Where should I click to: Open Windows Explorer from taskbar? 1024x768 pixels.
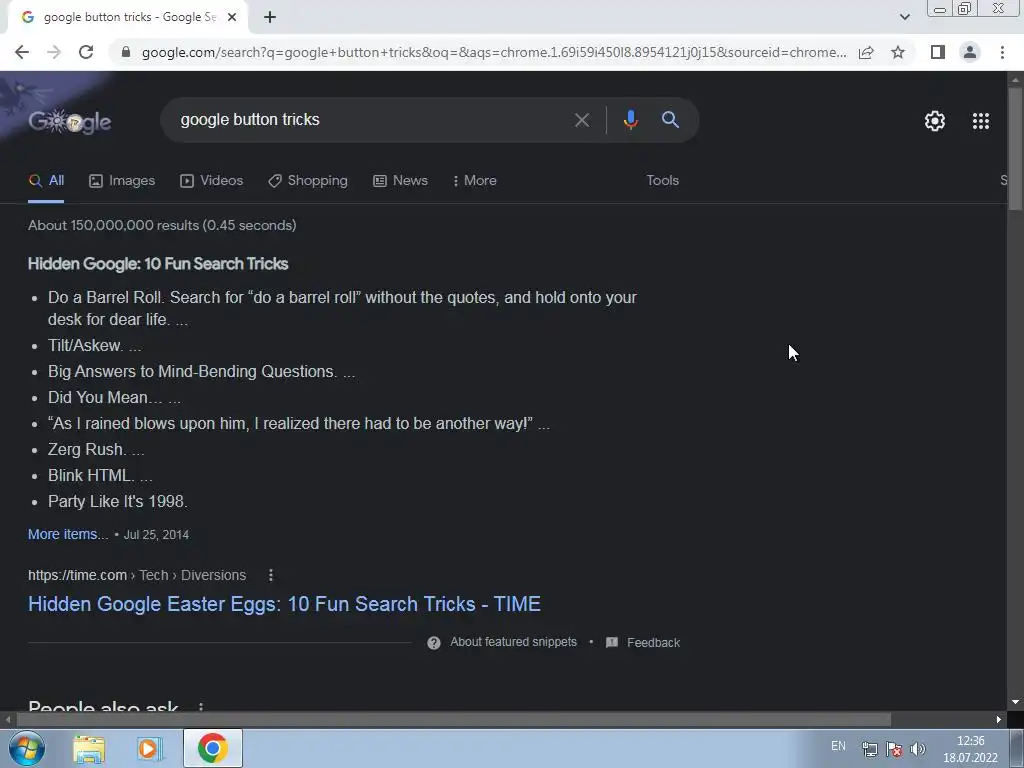point(89,748)
